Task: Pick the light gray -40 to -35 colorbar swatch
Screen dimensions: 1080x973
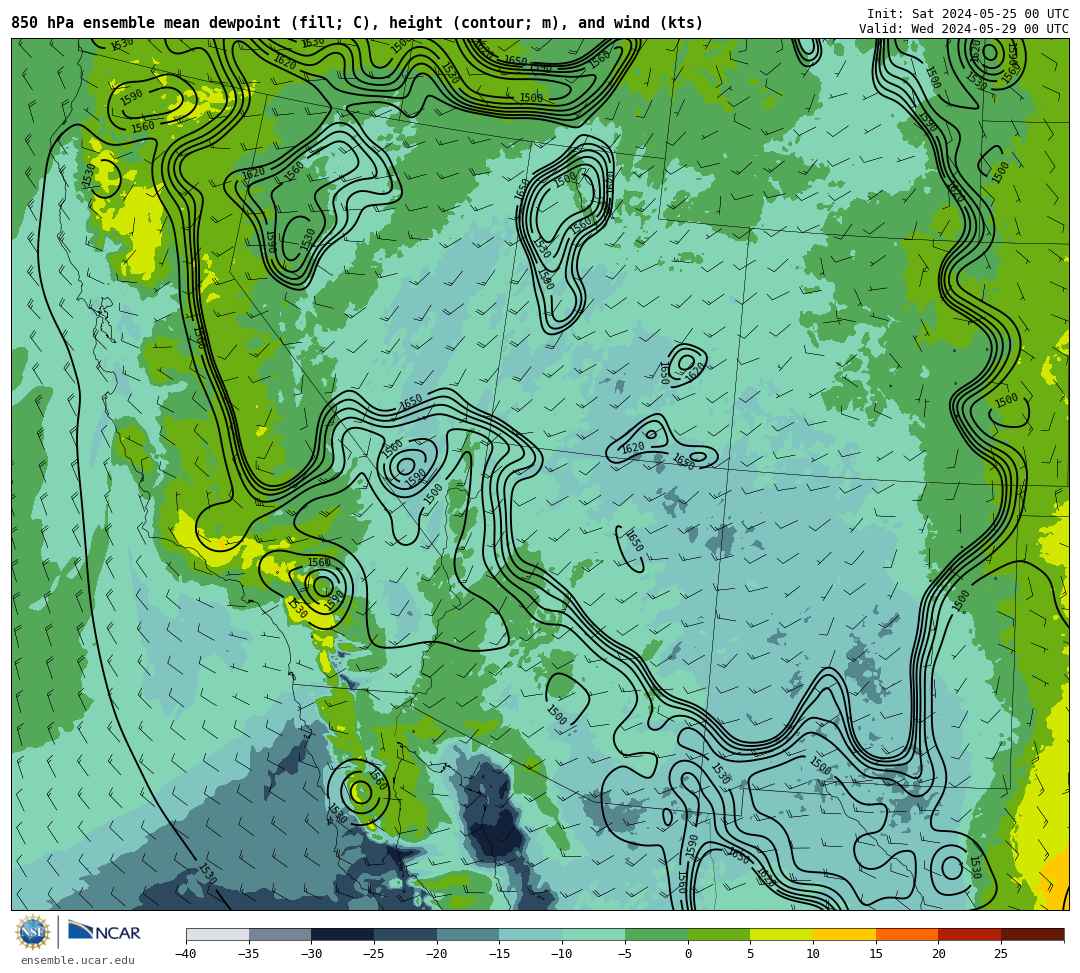Action: coord(218,934)
